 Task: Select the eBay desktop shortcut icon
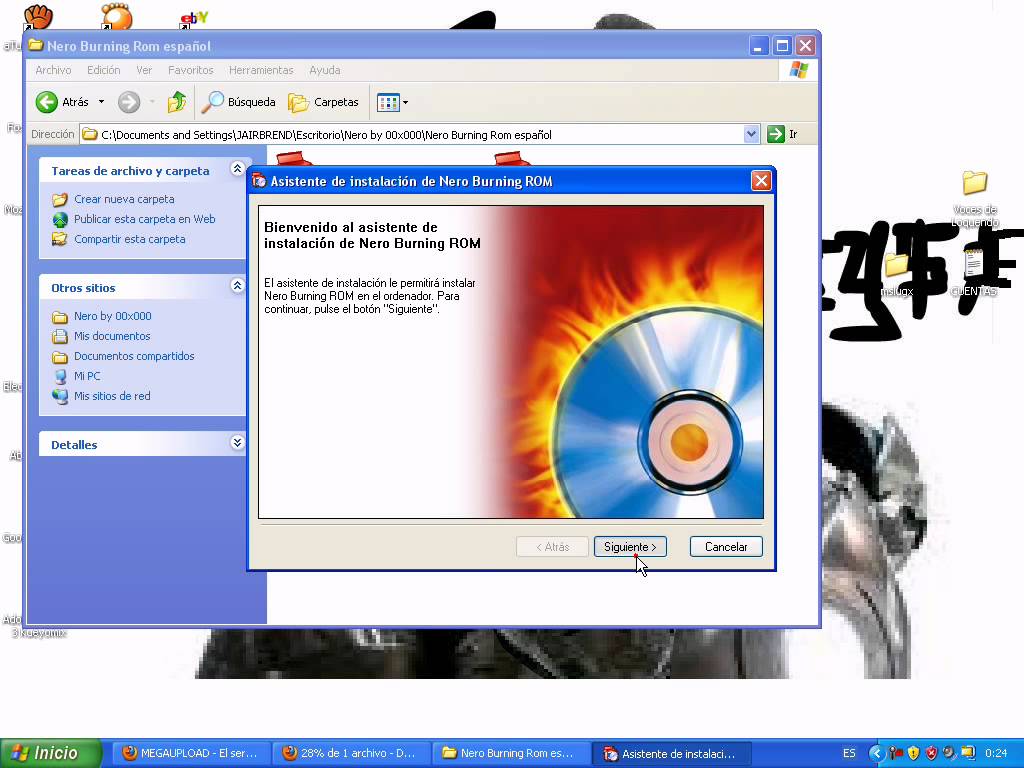pos(194,18)
